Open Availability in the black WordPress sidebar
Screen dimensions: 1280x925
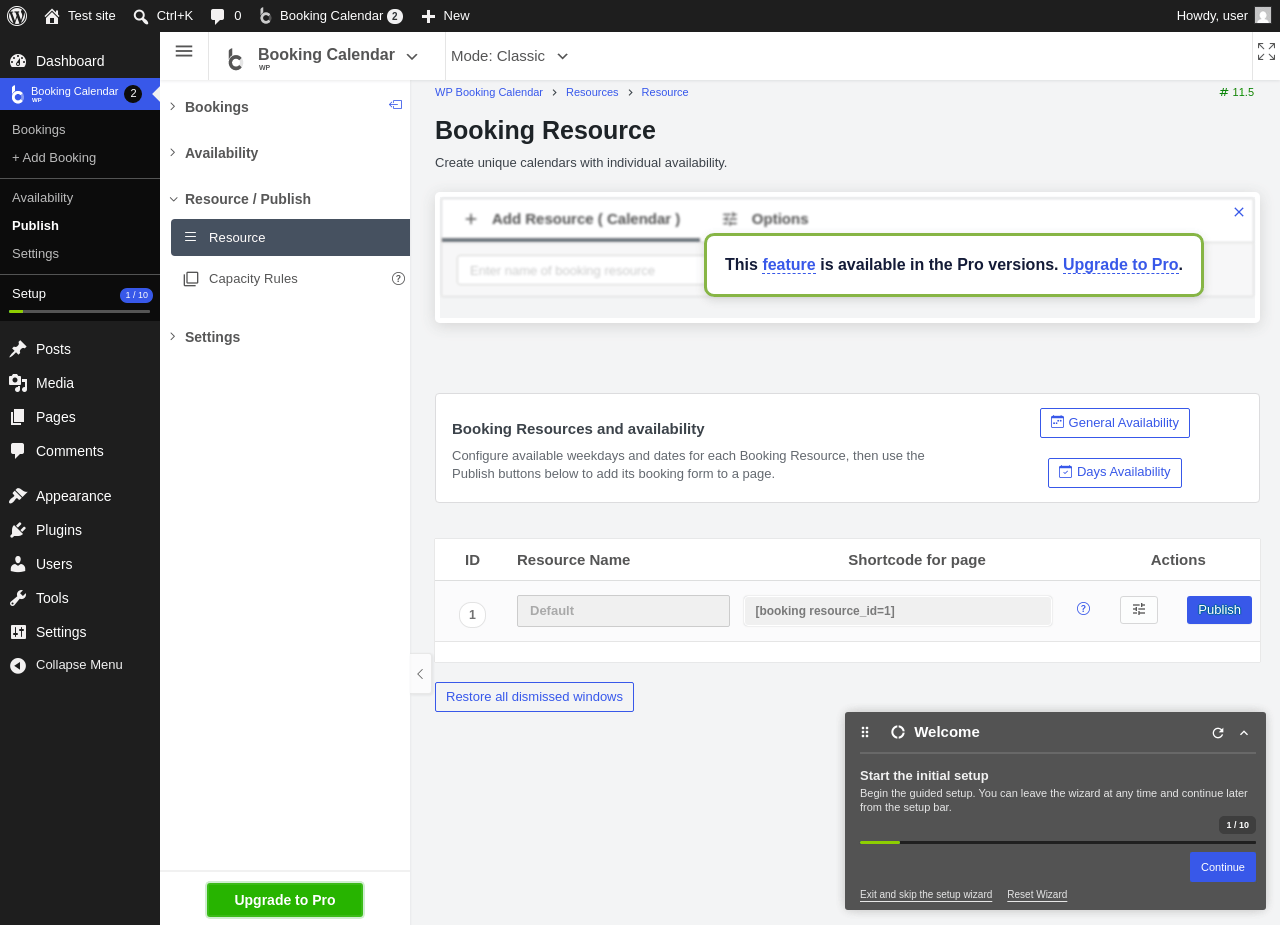43,198
